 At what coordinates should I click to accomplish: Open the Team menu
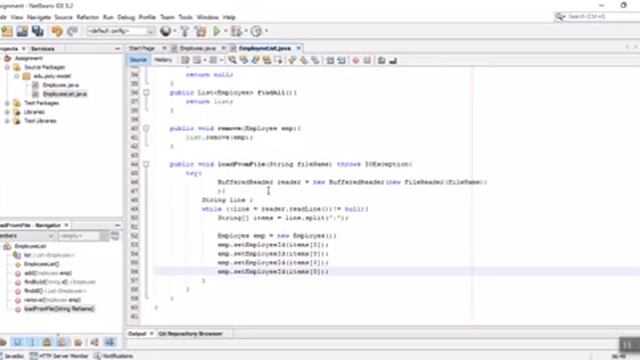[167, 17]
